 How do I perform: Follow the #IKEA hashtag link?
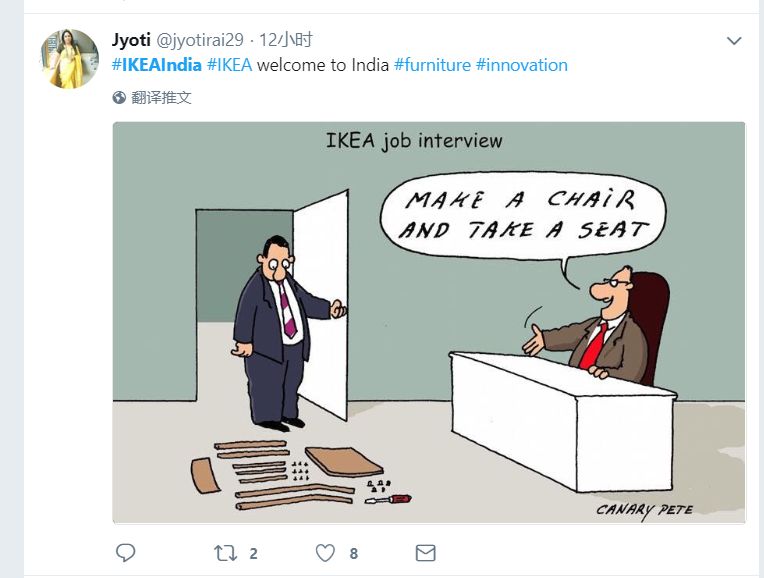(229, 65)
